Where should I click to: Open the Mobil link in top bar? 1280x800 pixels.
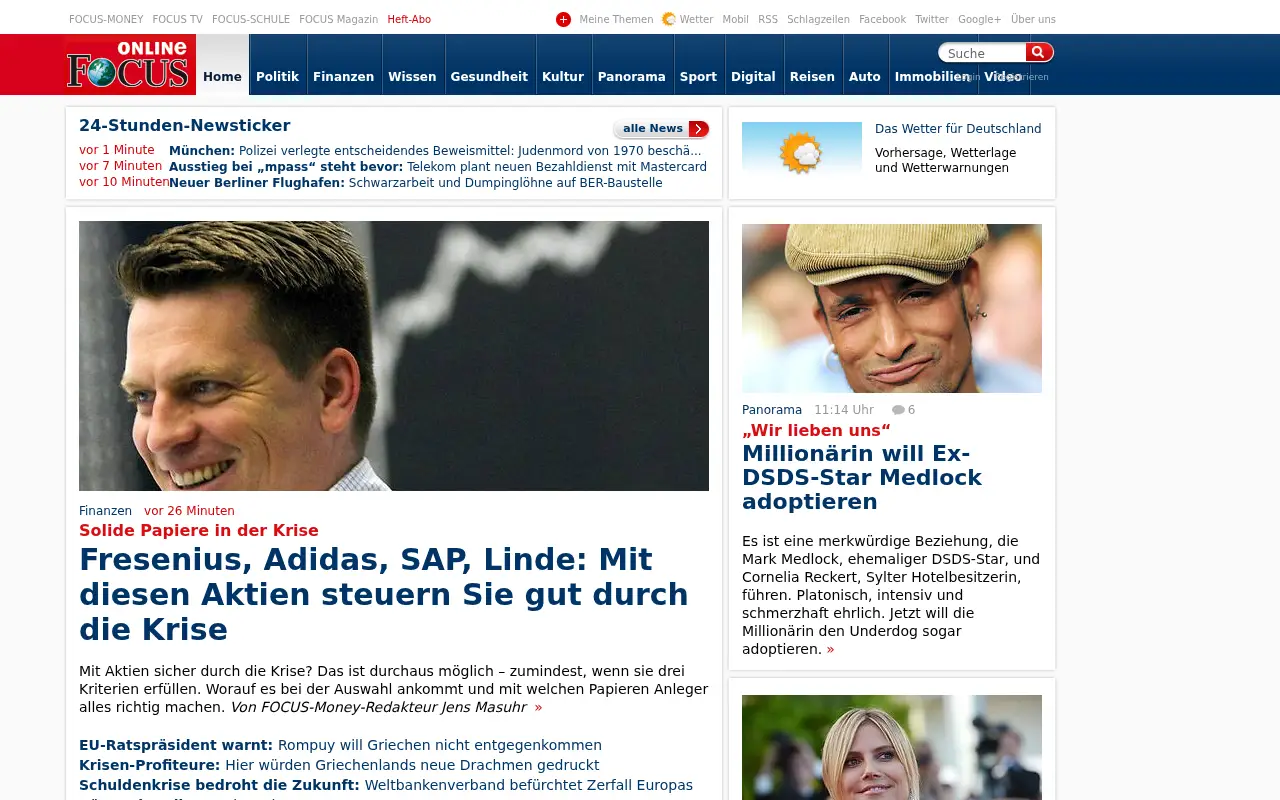point(735,19)
